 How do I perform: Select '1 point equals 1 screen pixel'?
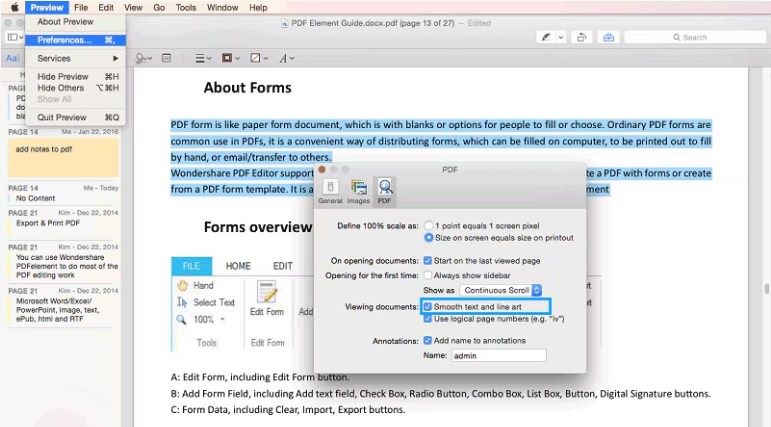pos(429,226)
